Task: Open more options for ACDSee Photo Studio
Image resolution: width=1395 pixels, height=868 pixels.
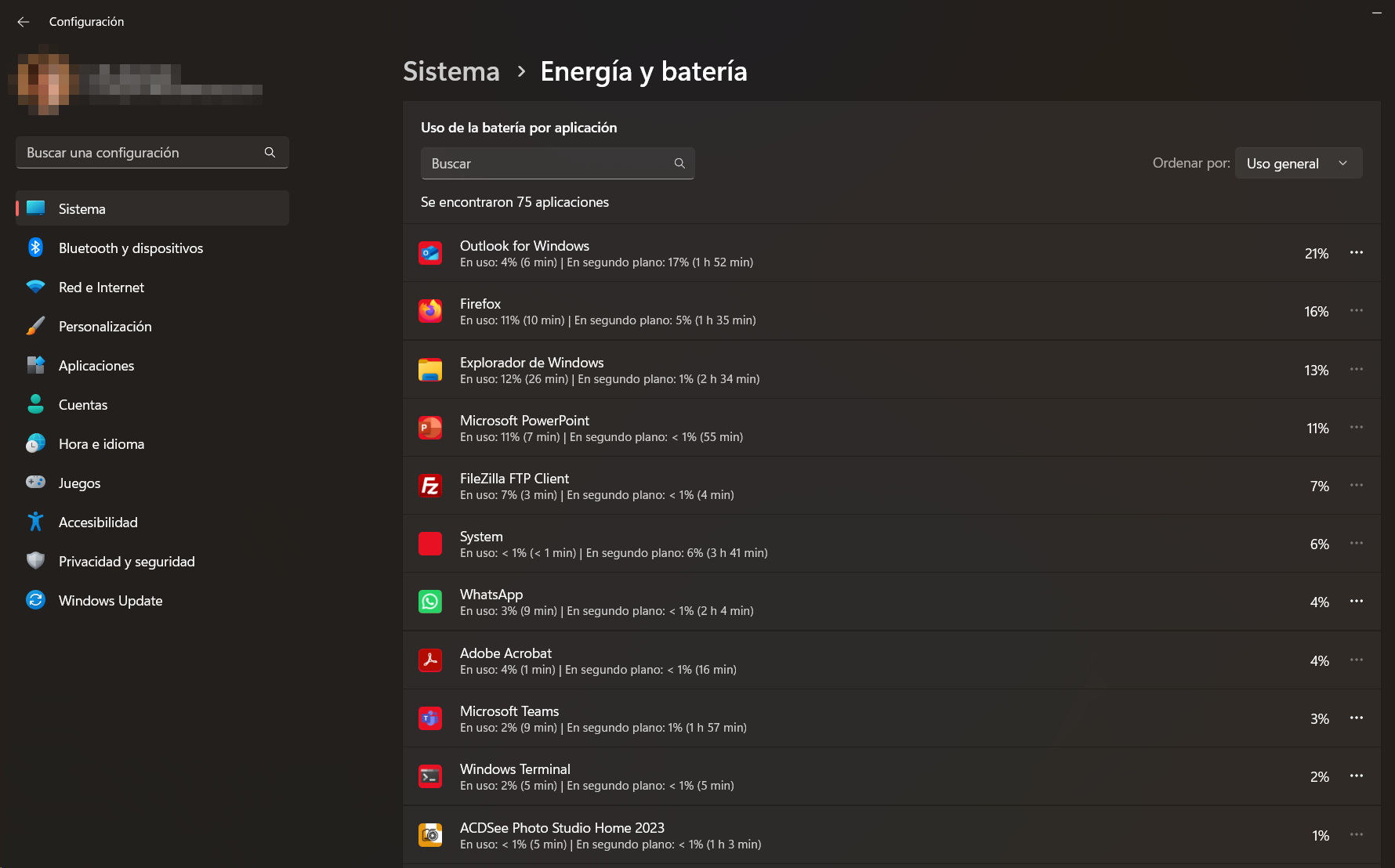Action: pos(1357,834)
